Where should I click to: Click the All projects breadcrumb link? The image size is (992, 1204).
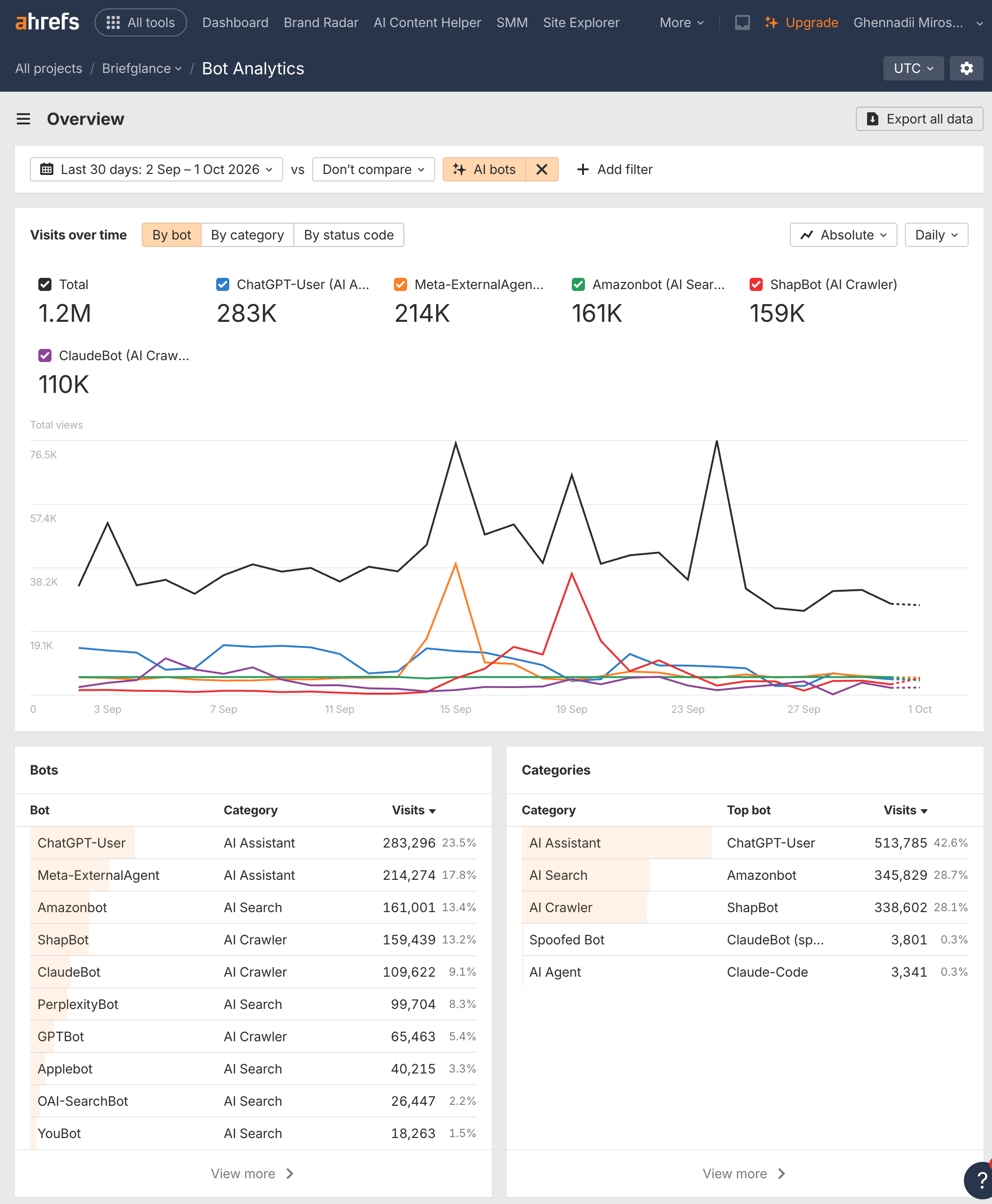(x=49, y=68)
